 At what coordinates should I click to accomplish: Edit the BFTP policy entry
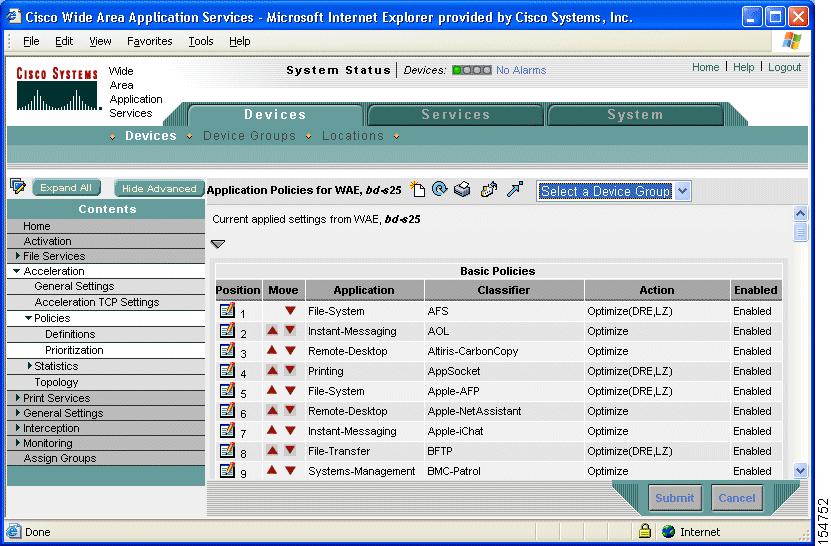click(x=227, y=450)
